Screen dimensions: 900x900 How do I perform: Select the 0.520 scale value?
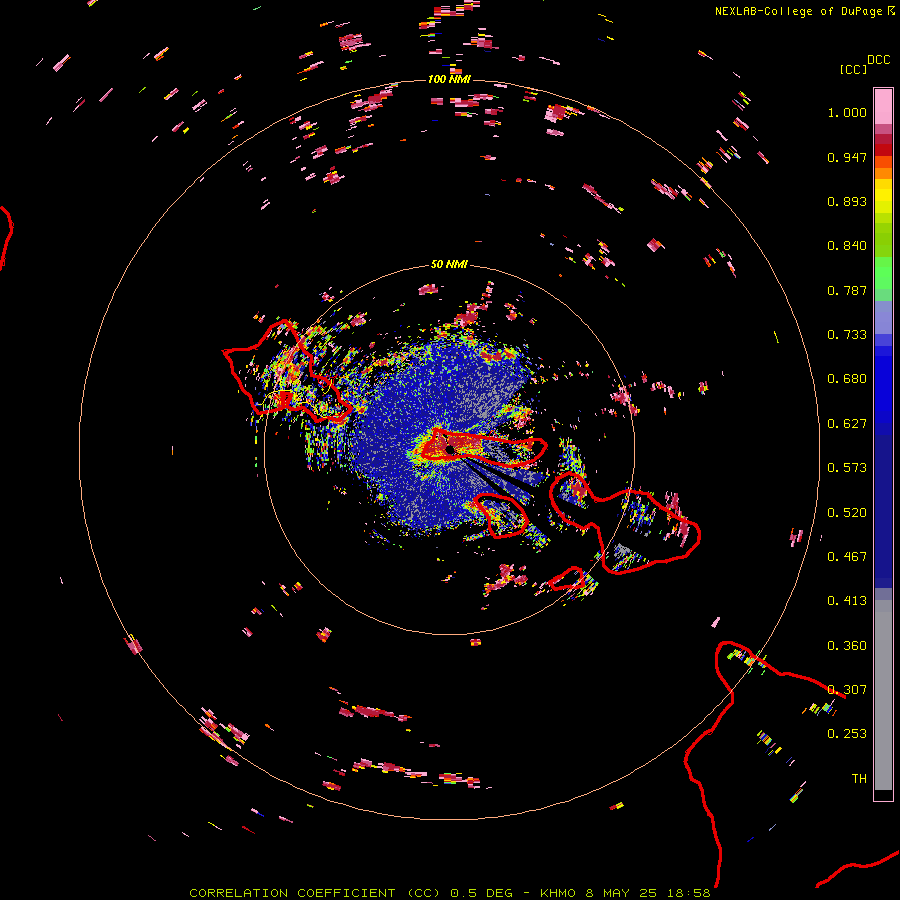[x=847, y=513]
